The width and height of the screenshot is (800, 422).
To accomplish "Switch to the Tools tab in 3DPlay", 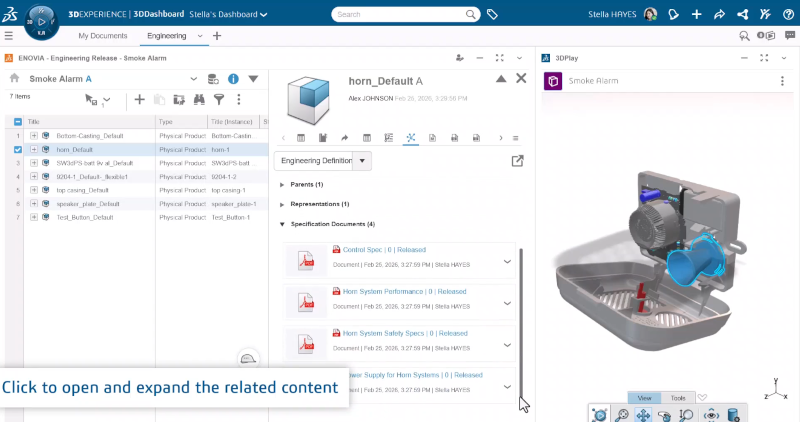I will click(678, 398).
